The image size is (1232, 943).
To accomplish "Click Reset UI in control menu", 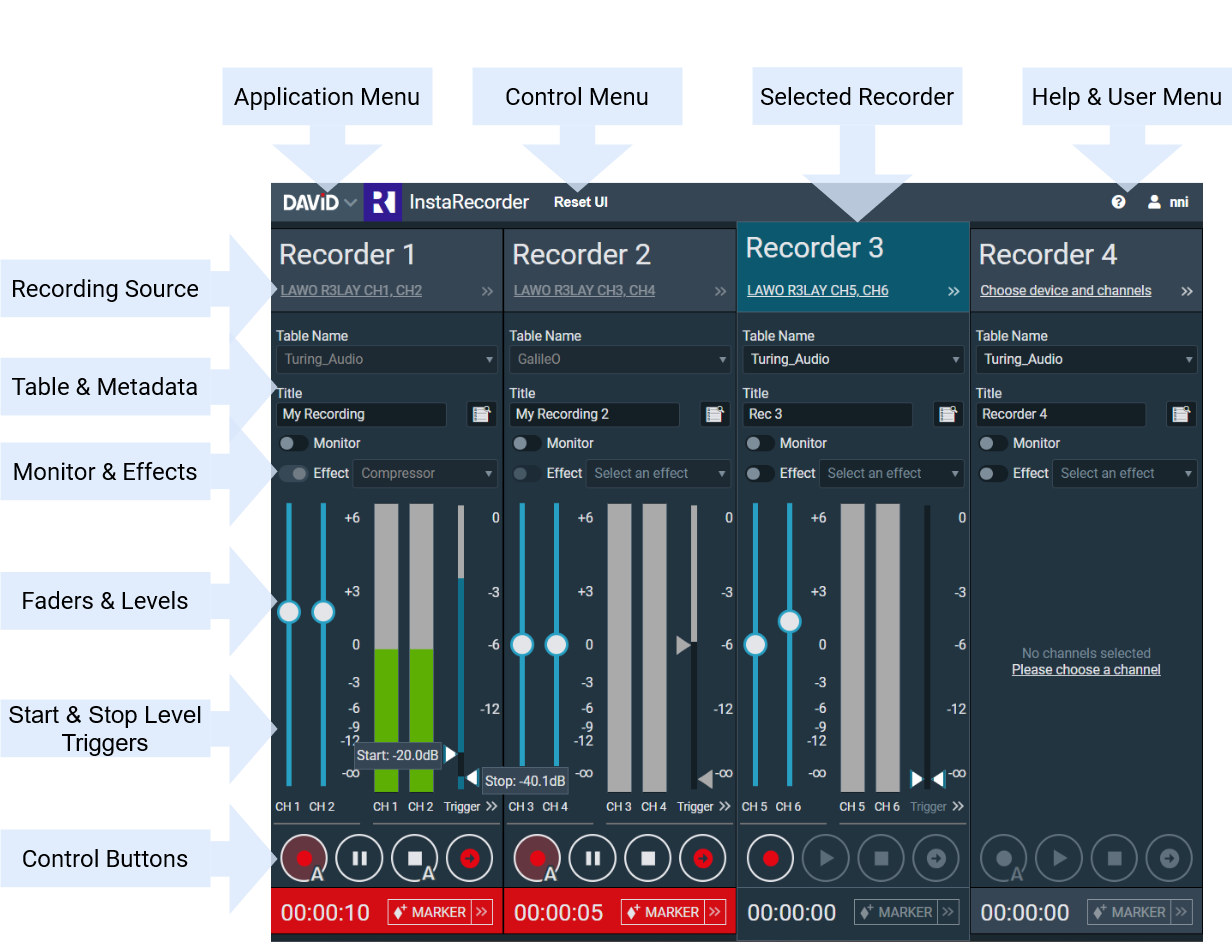I will coord(581,202).
